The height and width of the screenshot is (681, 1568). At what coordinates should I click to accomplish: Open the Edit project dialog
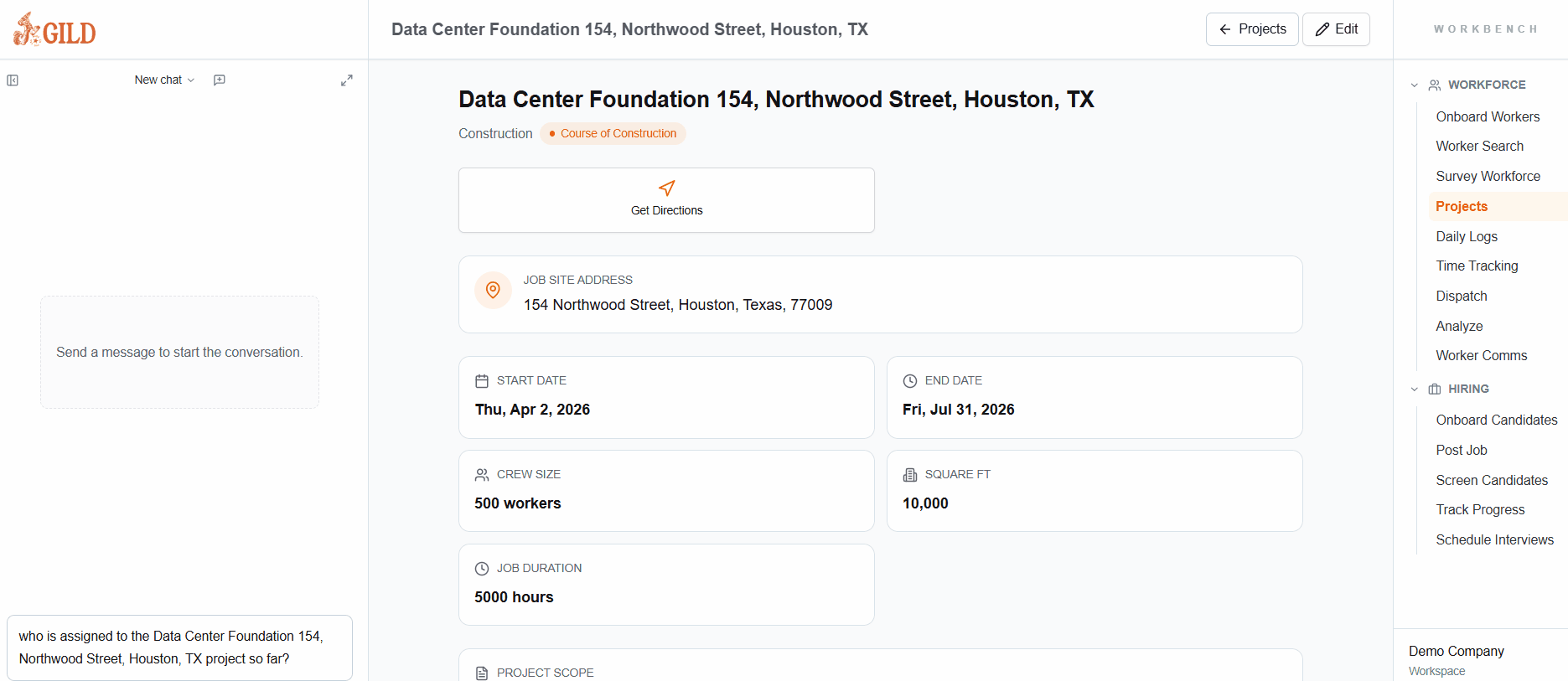click(x=1336, y=28)
